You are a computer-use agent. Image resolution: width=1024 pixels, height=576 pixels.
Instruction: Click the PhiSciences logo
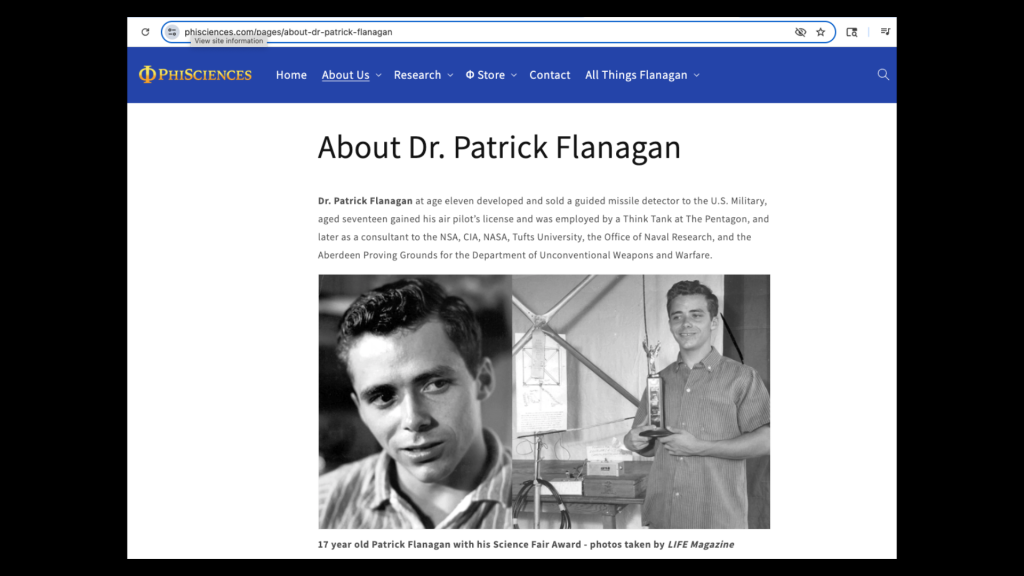click(x=195, y=75)
